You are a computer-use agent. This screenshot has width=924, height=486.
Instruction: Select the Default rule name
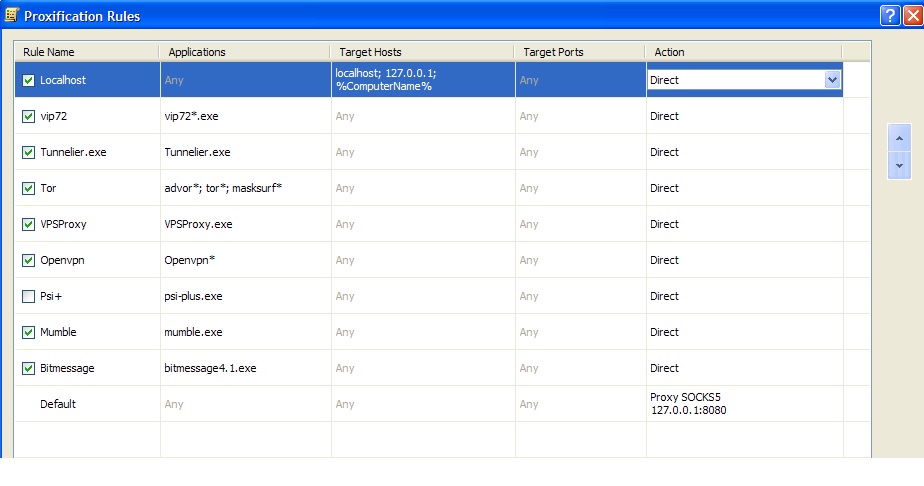point(58,404)
